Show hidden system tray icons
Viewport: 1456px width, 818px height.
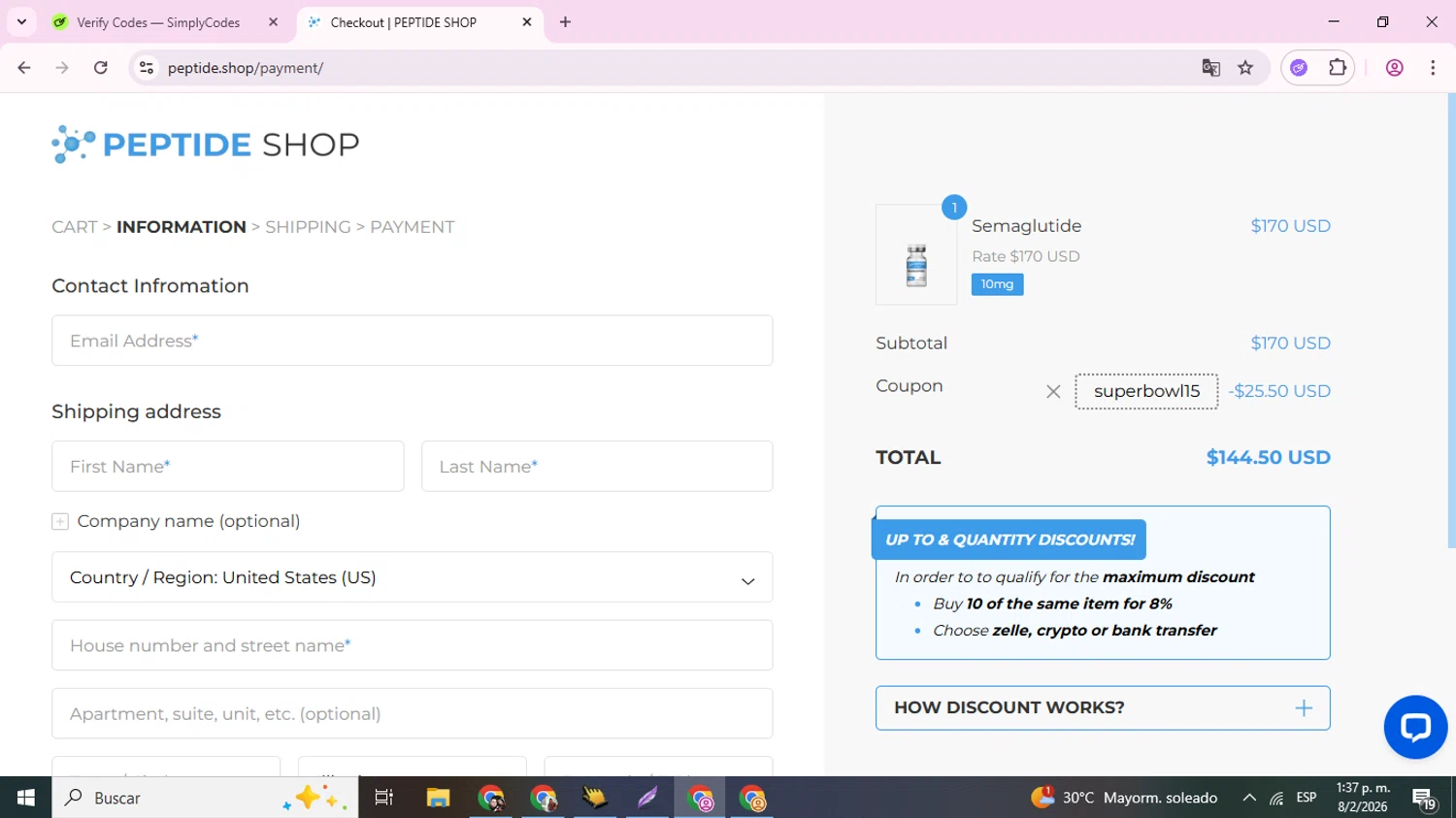pos(1249,798)
